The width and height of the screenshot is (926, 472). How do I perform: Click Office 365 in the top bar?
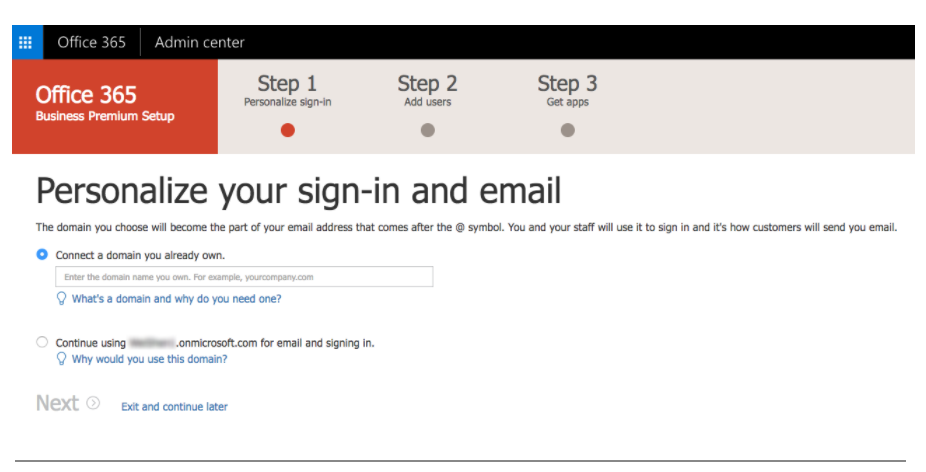92,42
